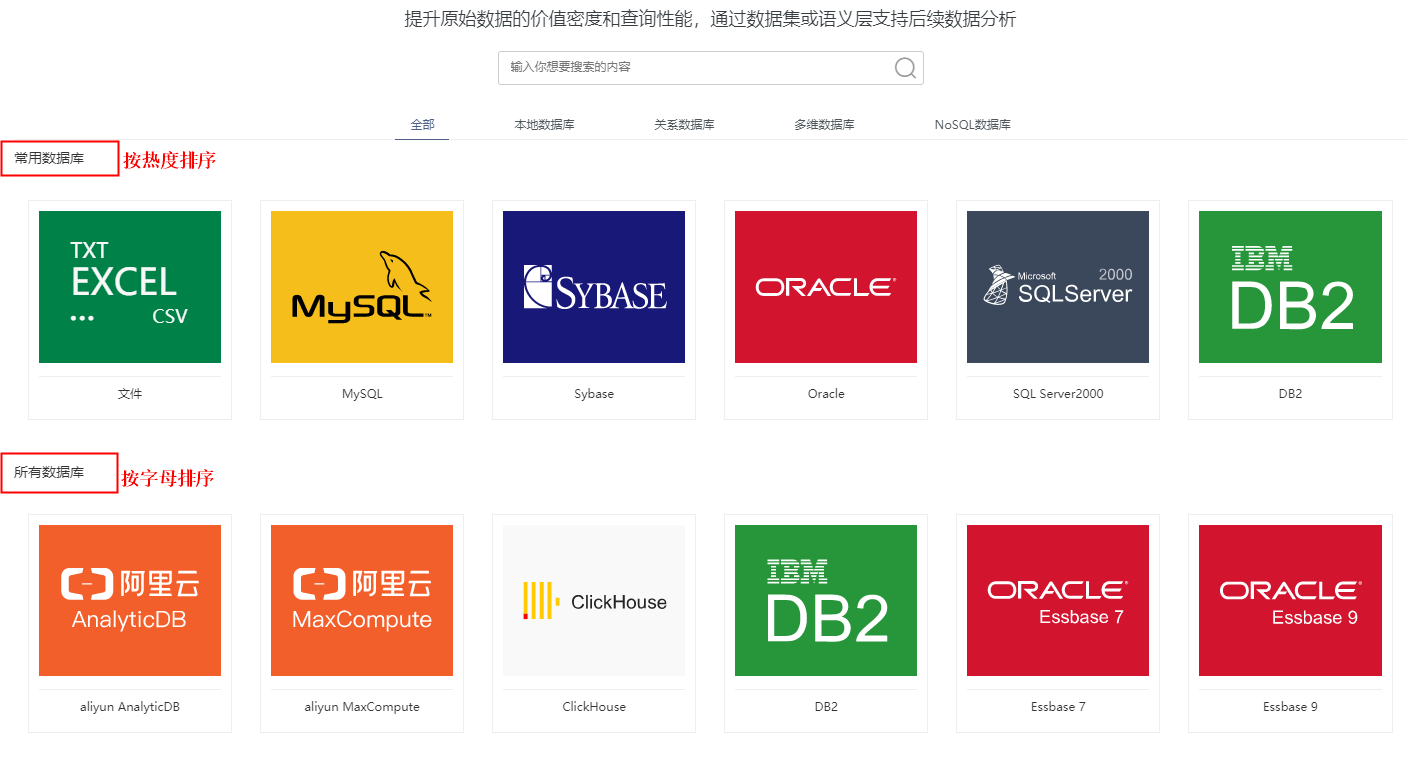
Task: Open the IBM DB2 logo in common databases
Action: (x=1290, y=287)
